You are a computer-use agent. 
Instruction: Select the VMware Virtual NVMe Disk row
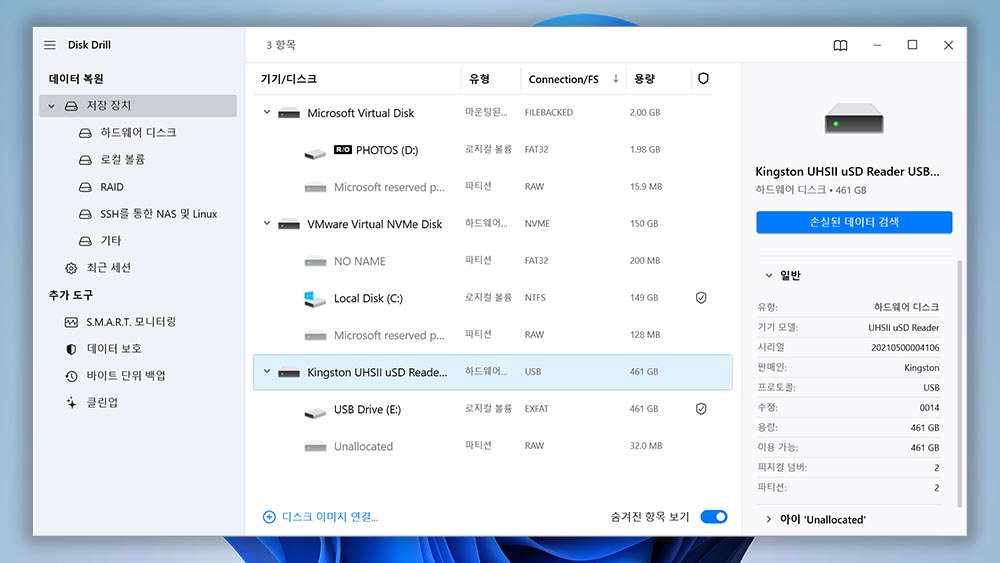coord(492,224)
